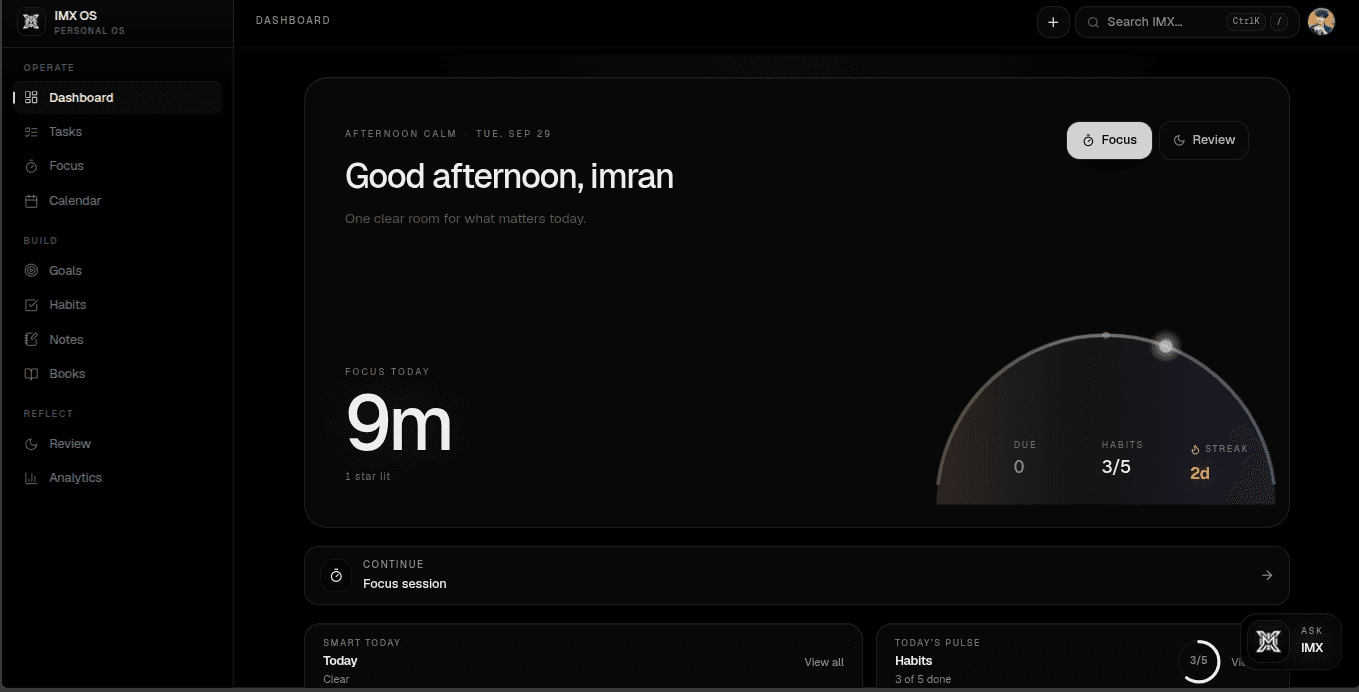
Task: Open Analytics label in sidebar
Action: (x=75, y=478)
